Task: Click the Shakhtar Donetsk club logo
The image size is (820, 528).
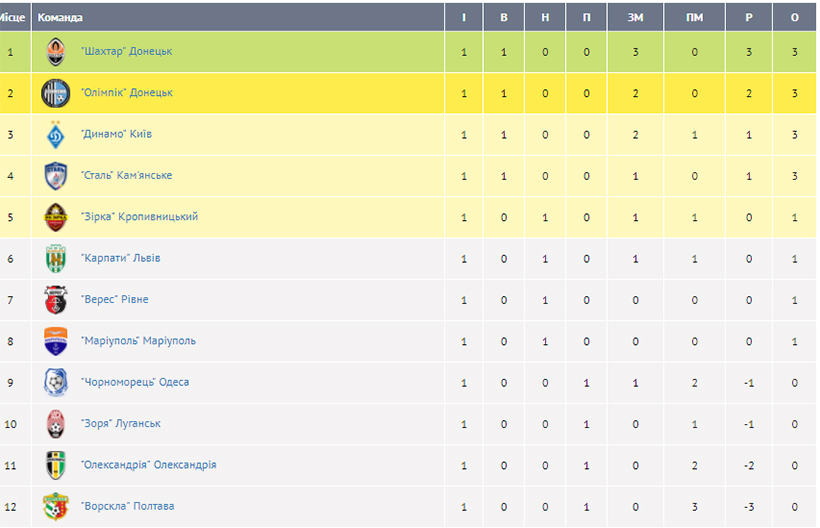Action: 55,52
